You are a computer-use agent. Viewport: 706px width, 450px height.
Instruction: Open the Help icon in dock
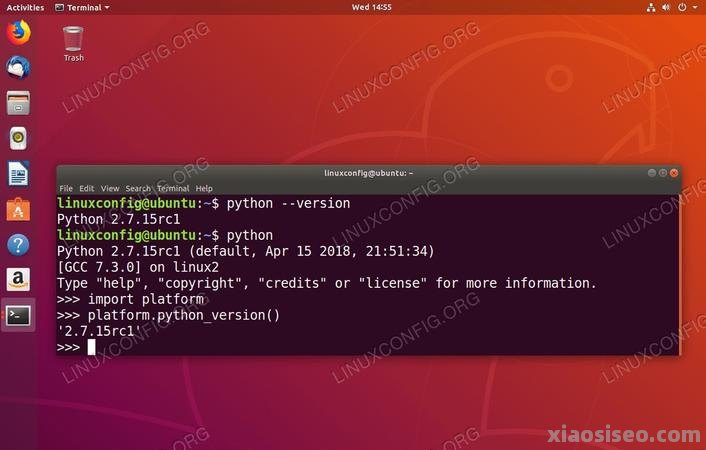pyautogui.click(x=18, y=245)
